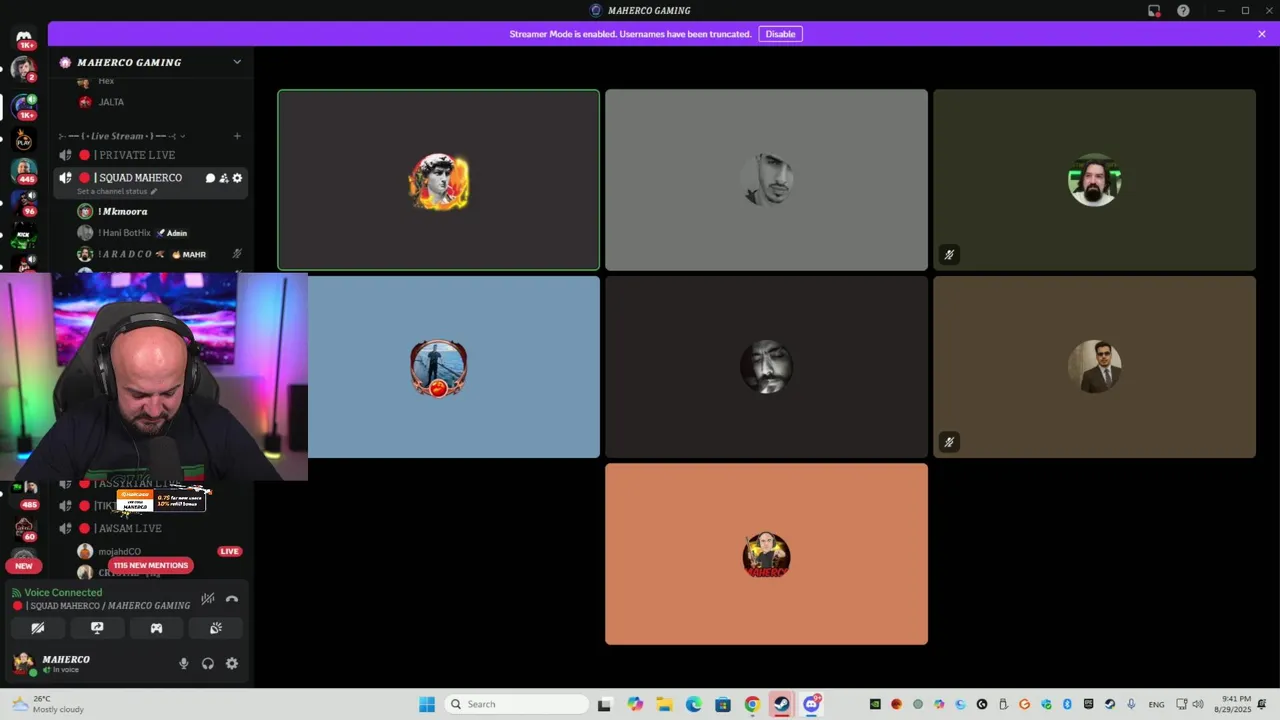This screenshot has width=1280, height=720.
Task: Open the weather widget Mostly cloudy
Action: (x=50, y=704)
